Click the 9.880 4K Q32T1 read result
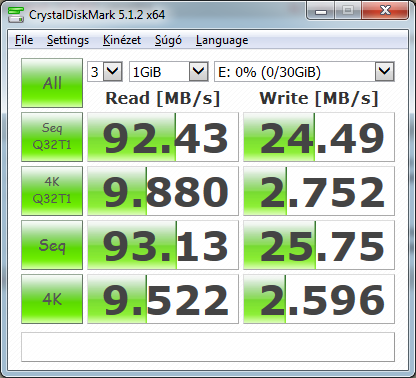 pyautogui.click(x=163, y=191)
